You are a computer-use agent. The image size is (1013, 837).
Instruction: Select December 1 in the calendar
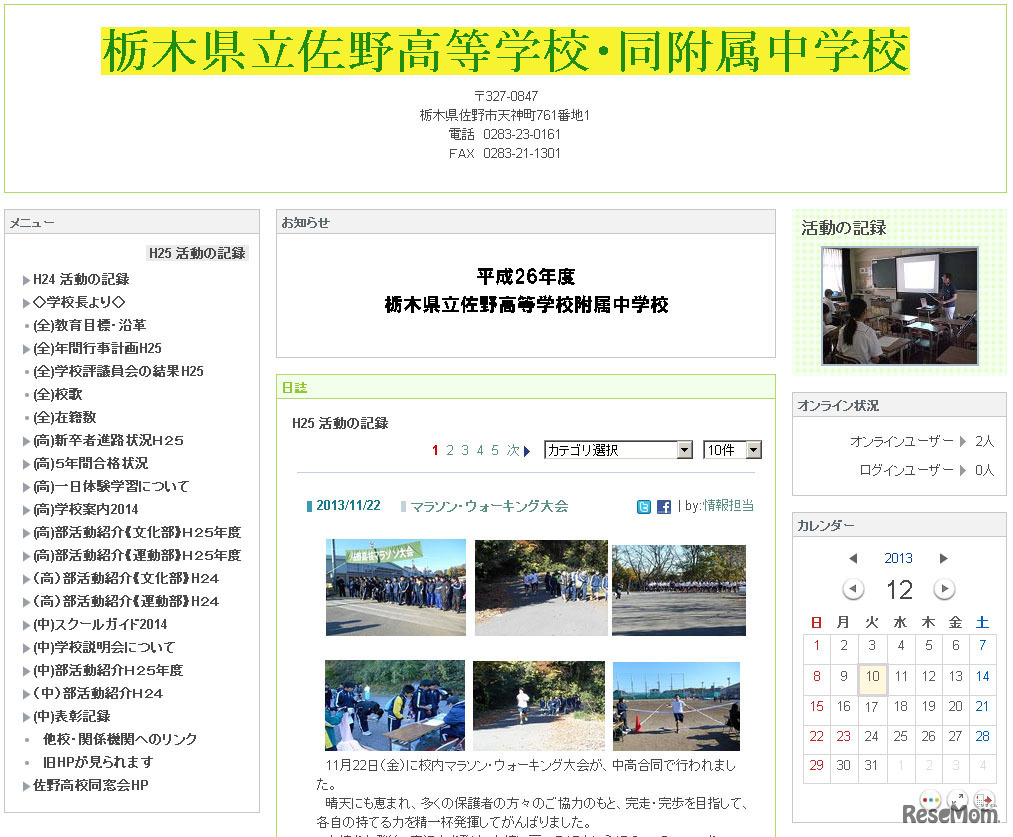[817, 645]
